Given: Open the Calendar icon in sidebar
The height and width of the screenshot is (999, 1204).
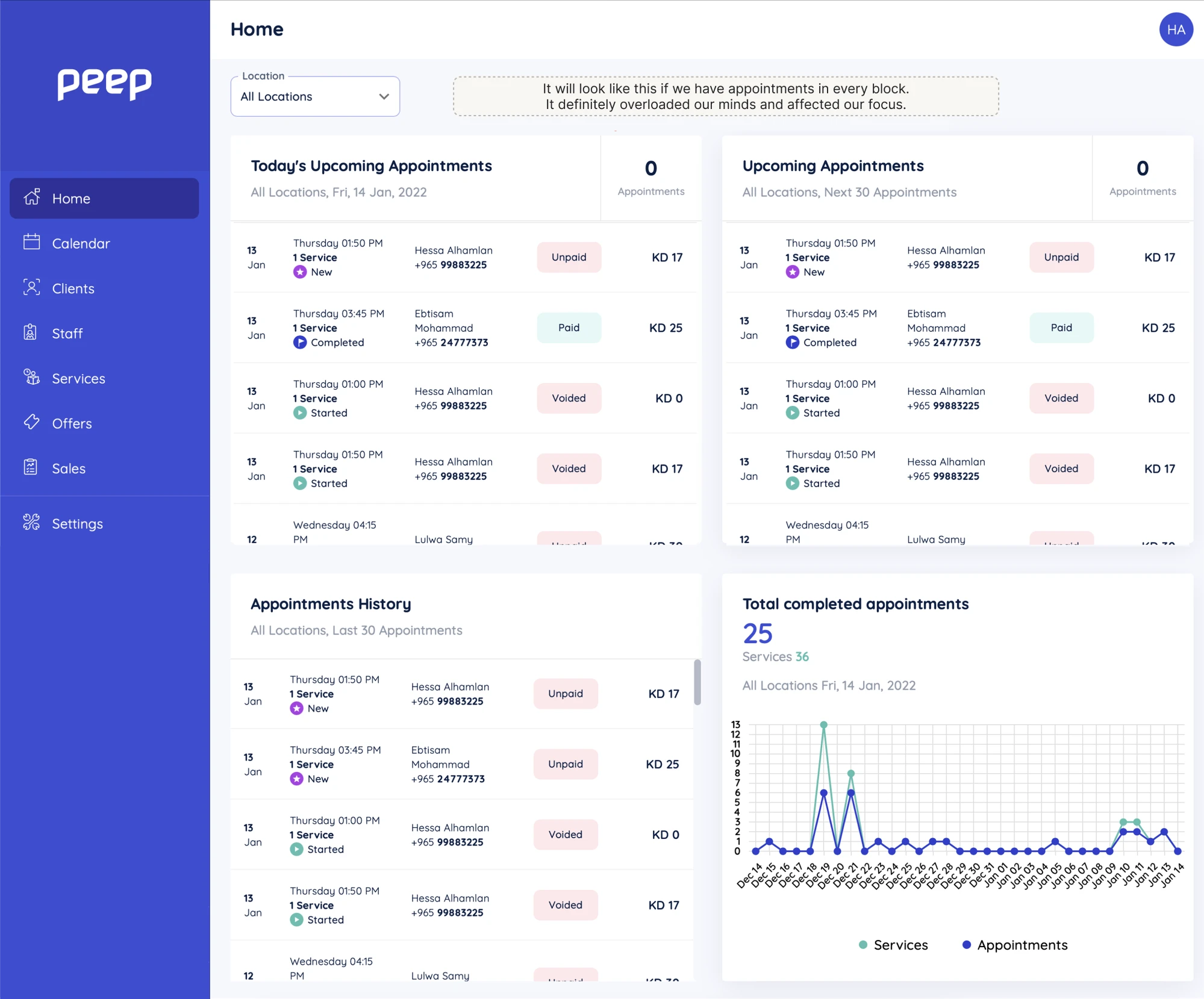Looking at the screenshot, I should click(x=32, y=243).
